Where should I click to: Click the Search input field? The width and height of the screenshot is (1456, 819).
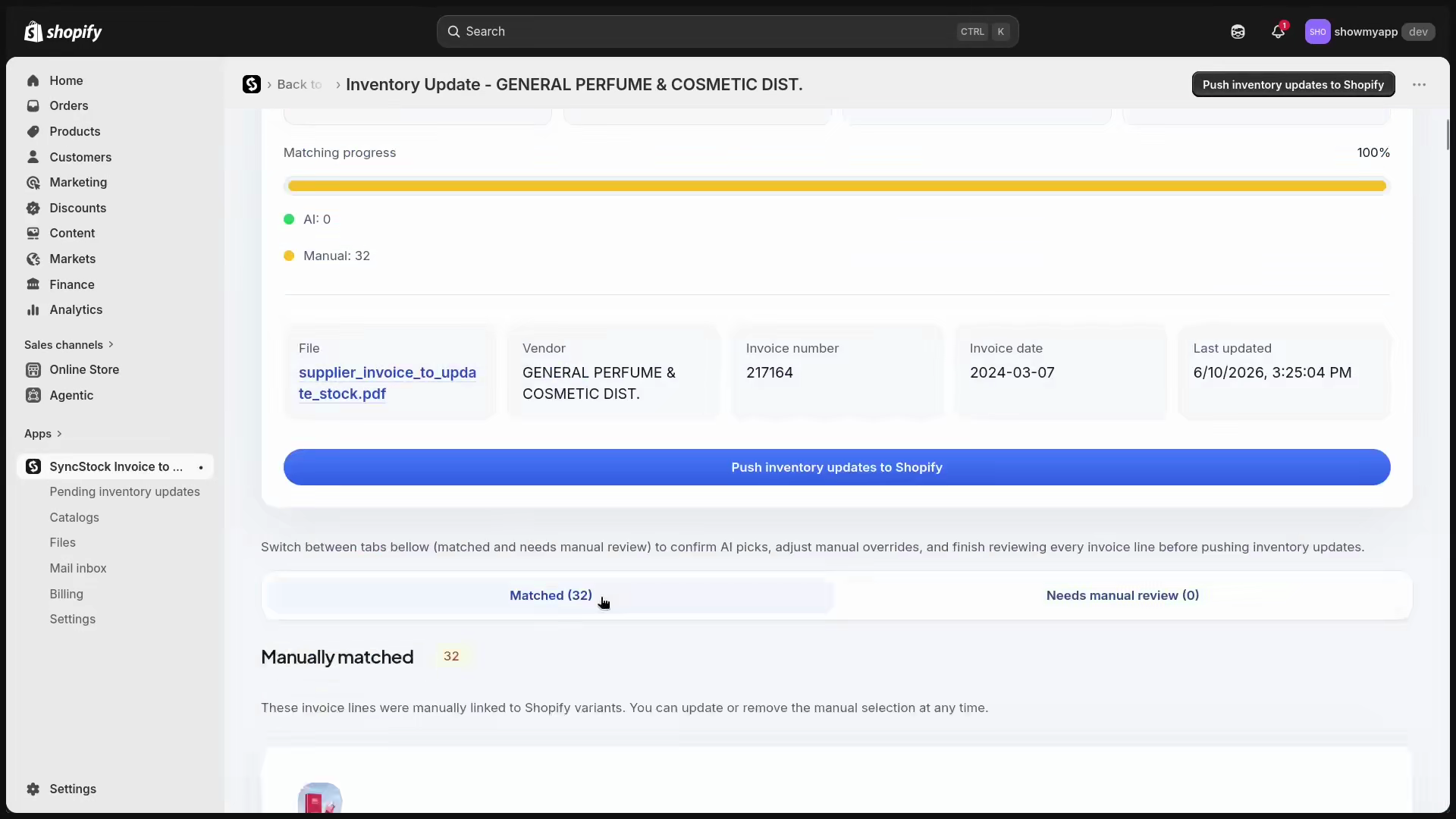click(x=727, y=31)
